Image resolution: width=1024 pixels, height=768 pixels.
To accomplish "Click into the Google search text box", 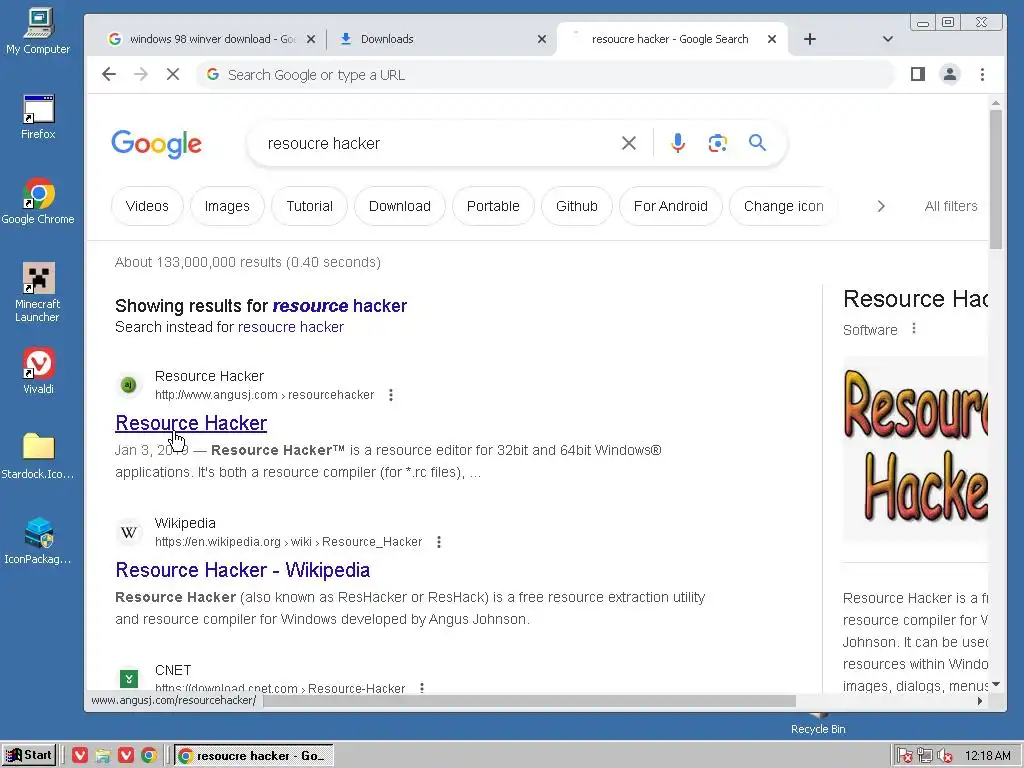I will tap(438, 143).
